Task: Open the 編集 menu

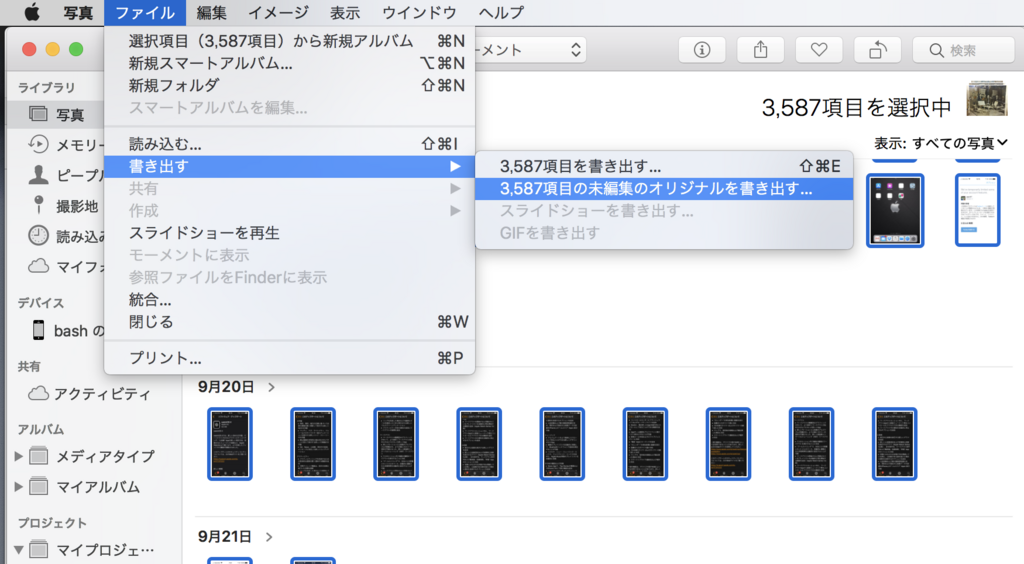Action: pyautogui.click(x=212, y=12)
